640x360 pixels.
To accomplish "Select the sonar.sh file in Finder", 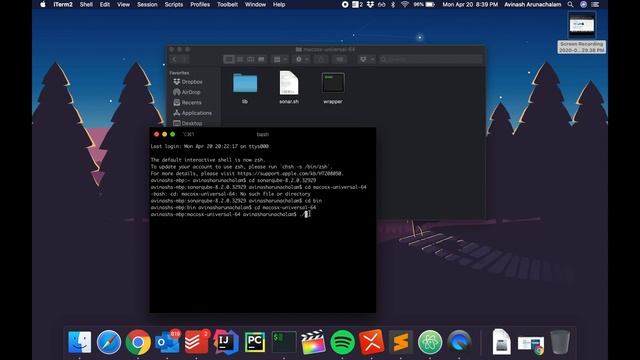I will (289, 87).
